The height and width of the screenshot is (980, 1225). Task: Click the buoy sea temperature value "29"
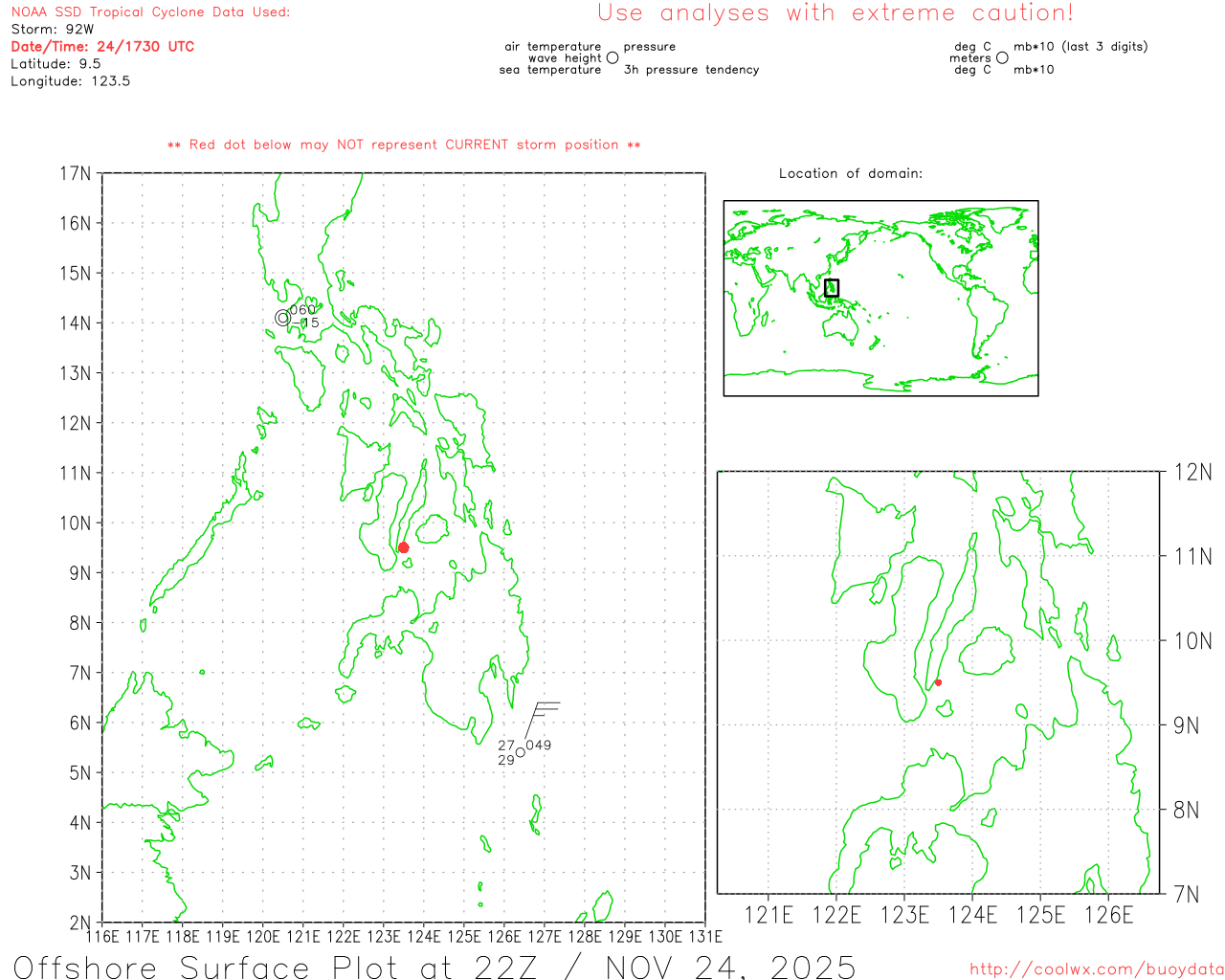point(506,760)
